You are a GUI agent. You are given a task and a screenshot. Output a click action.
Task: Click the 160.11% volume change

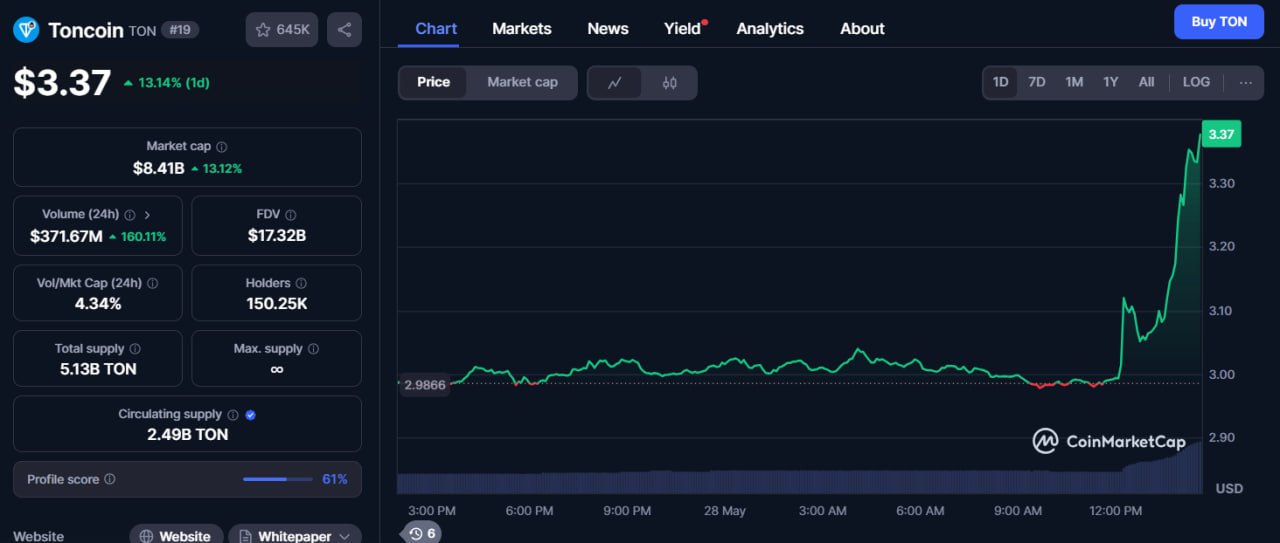point(138,236)
